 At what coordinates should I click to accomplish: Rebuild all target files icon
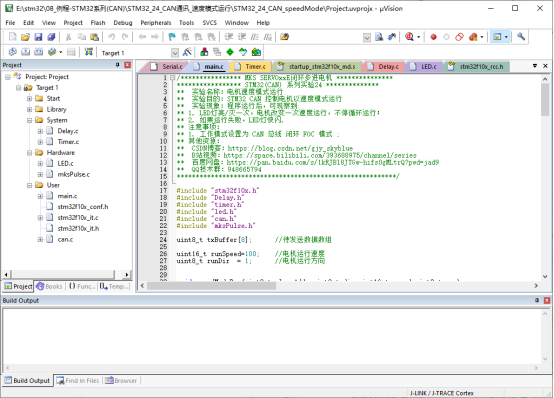click(39, 52)
